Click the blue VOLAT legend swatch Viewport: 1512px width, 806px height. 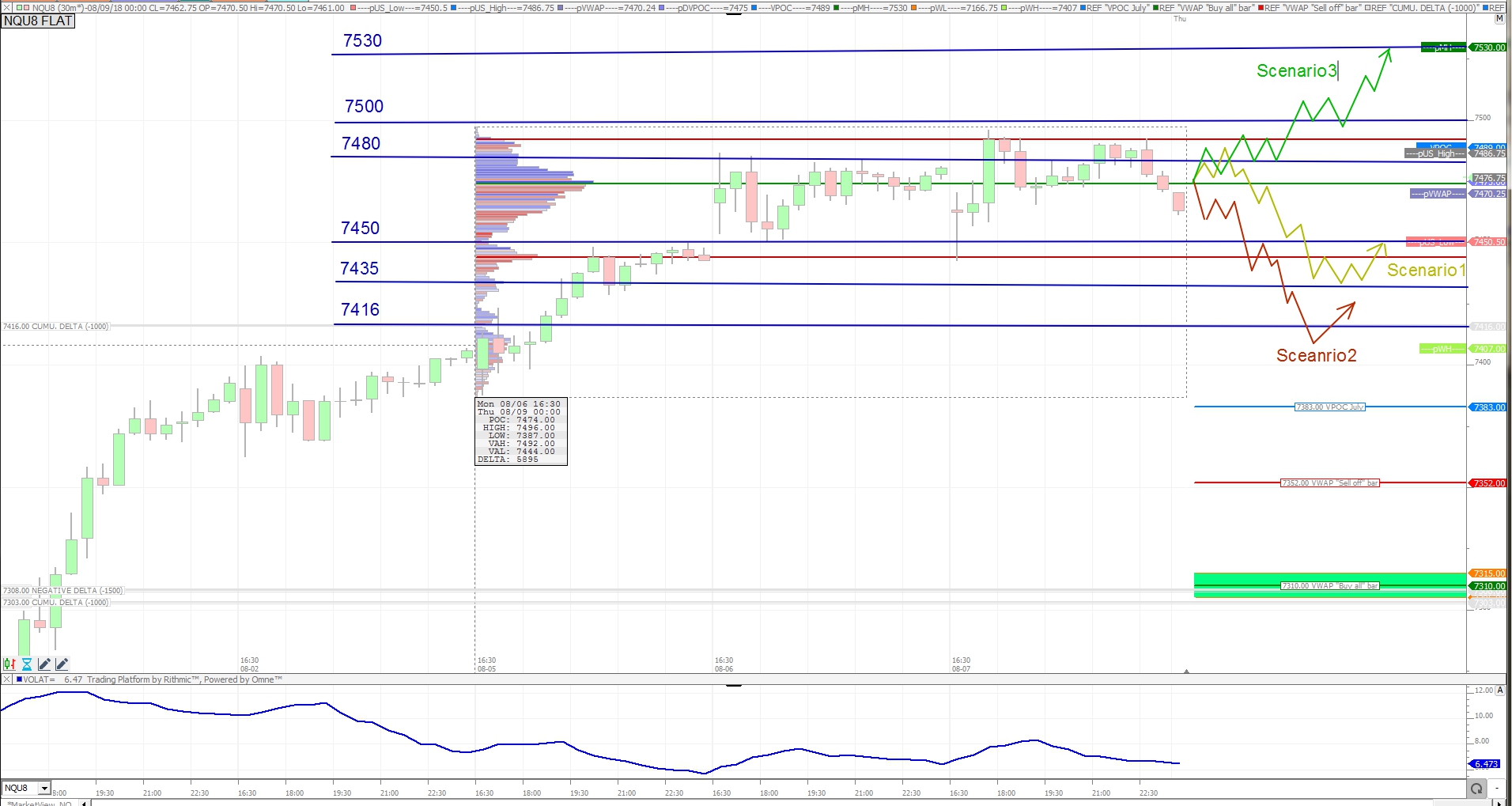19,679
